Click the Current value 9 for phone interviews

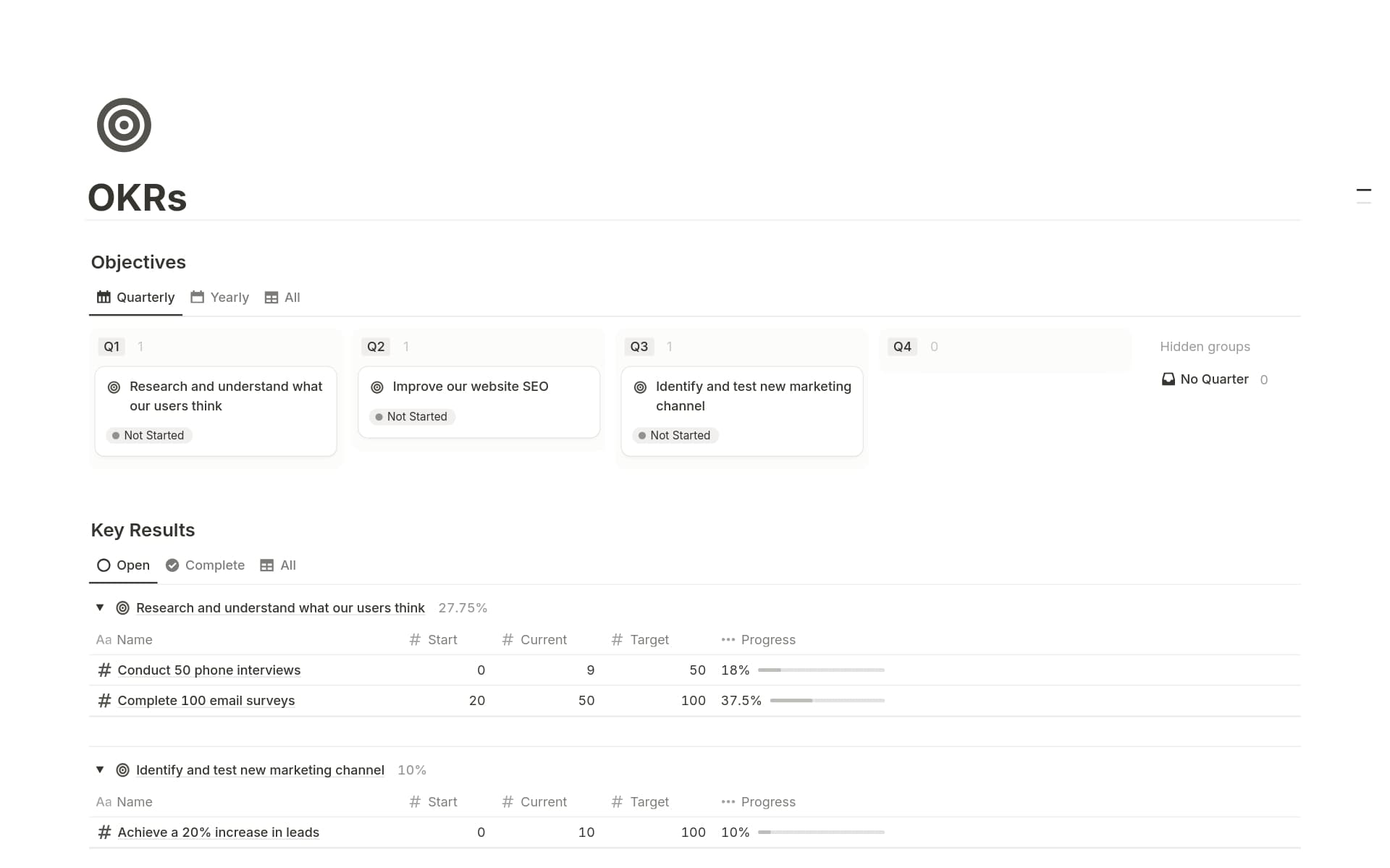(591, 670)
